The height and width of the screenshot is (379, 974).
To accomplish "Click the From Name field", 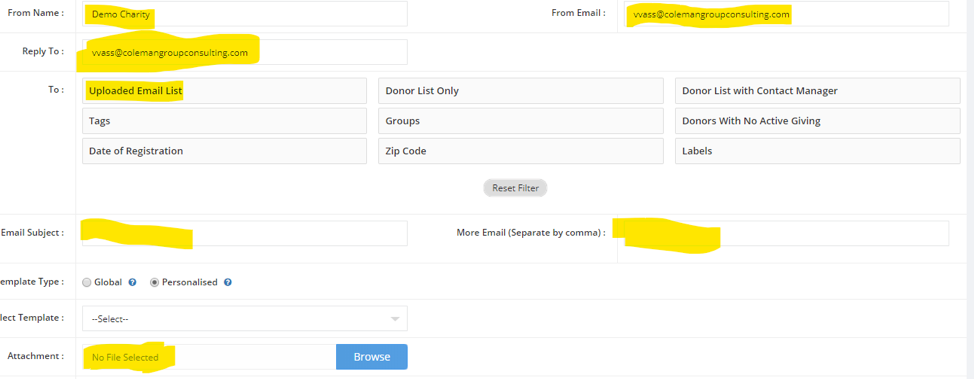I will (245, 14).
